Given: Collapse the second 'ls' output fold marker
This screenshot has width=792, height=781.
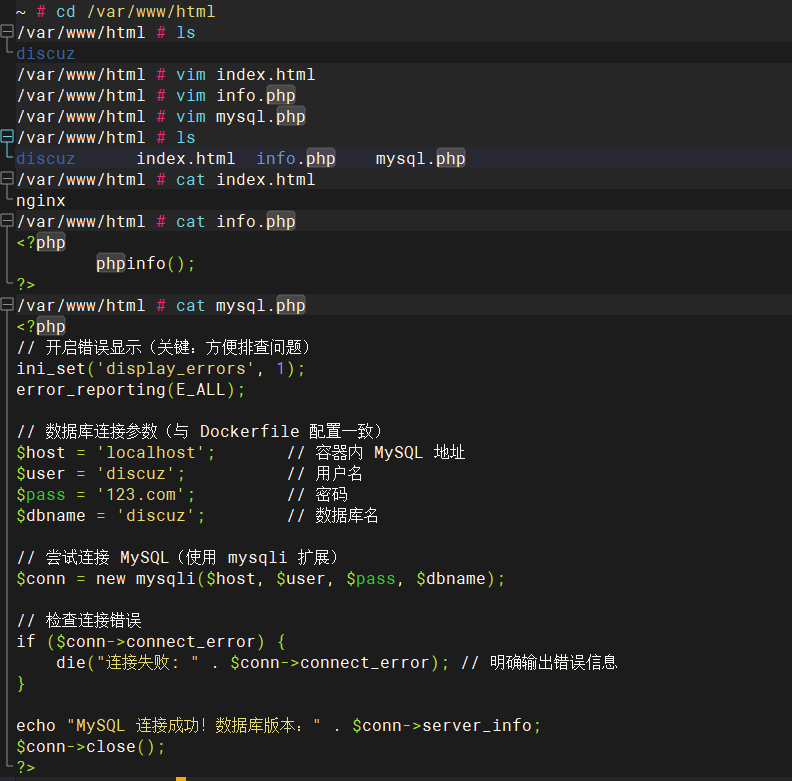Looking at the screenshot, I should [x=7, y=137].
